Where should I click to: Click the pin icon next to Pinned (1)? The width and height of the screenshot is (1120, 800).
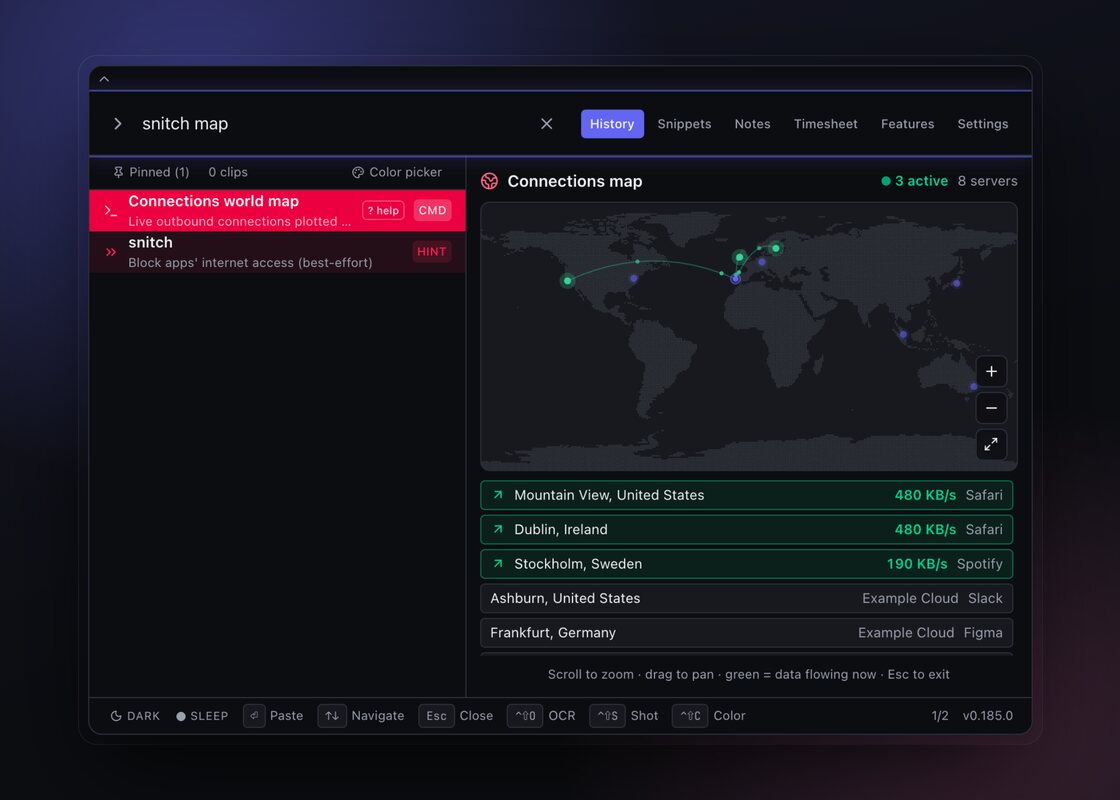point(119,172)
